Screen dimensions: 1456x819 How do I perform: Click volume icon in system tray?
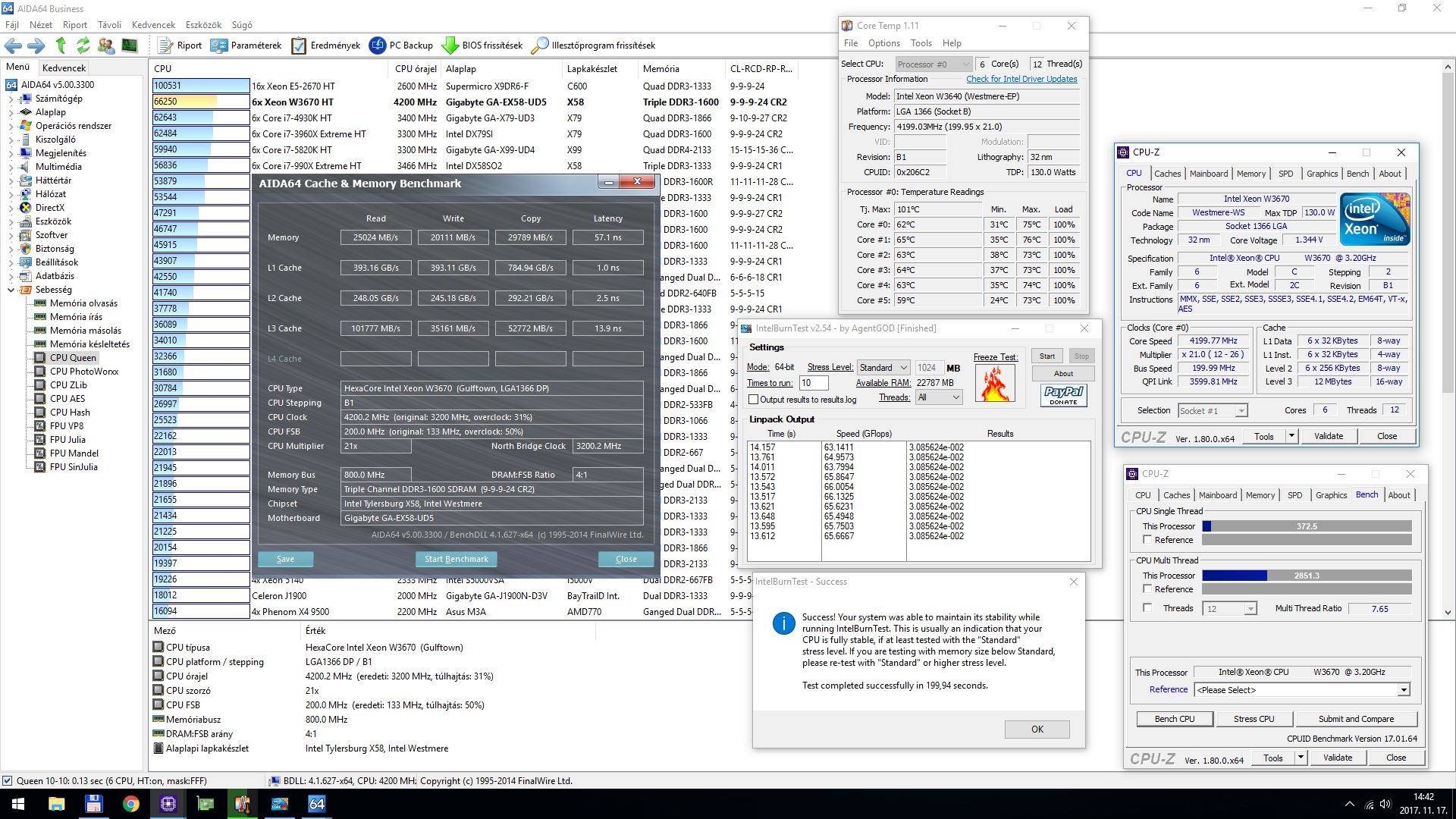point(1385,804)
